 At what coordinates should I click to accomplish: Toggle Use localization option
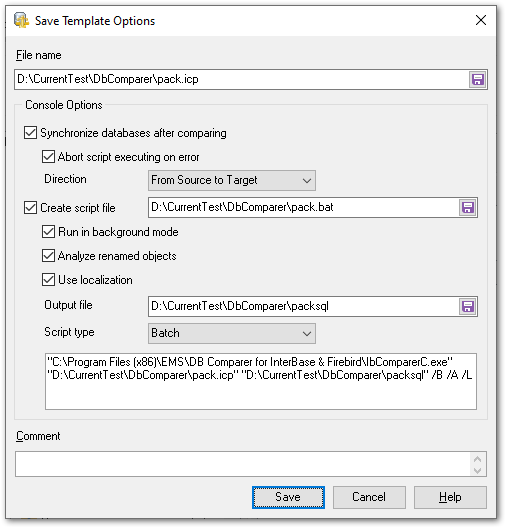pos(48,279)
